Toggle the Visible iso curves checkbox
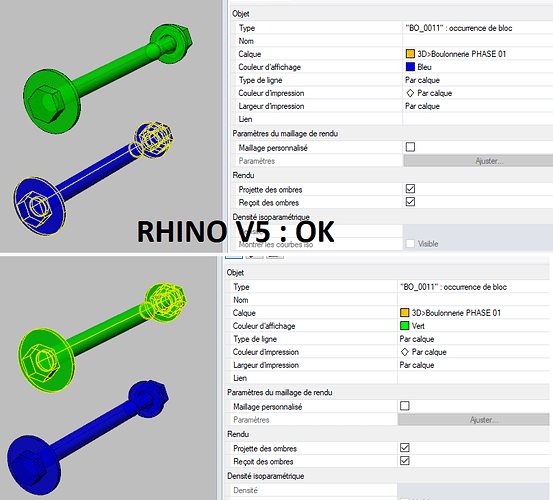Viewport: 553px width, 500px height. 410,243
